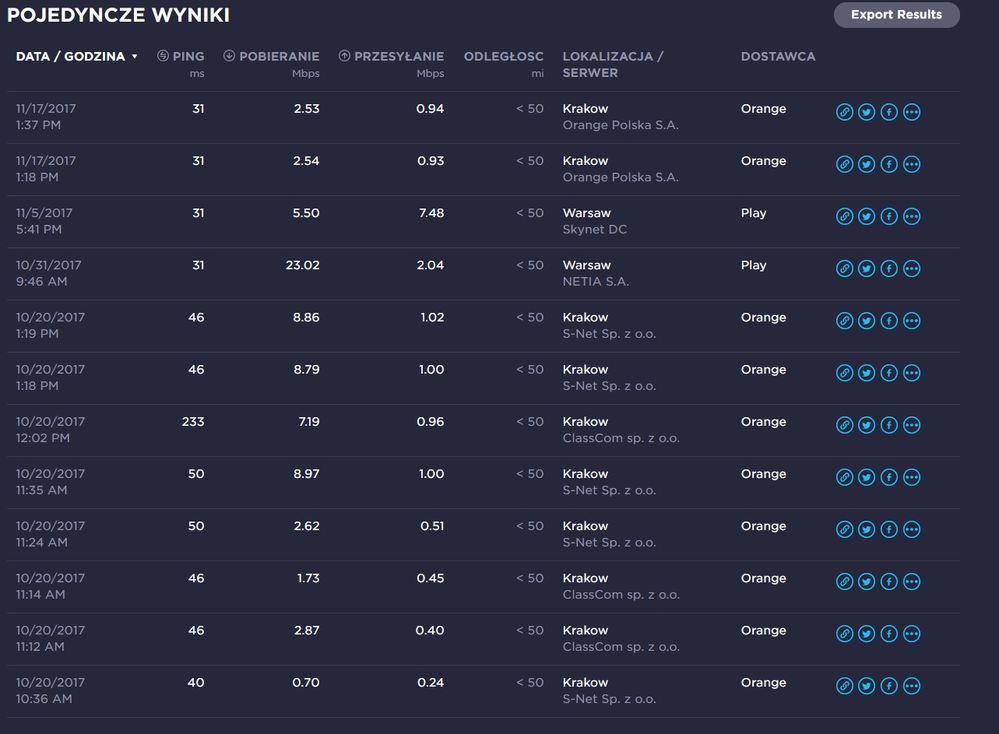Click the 7.48 upload speed value
Screen dimensions: 999x734
pos(431,213)
